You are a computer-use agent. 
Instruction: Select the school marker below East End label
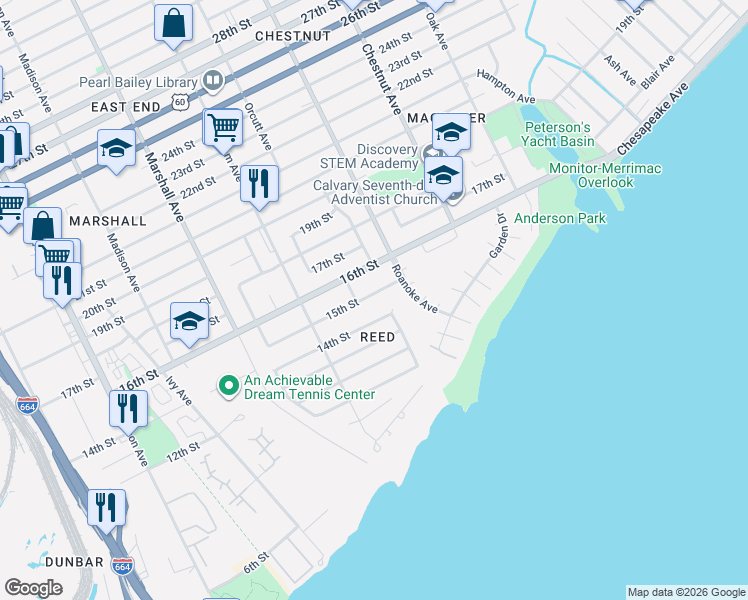[116, 149]
